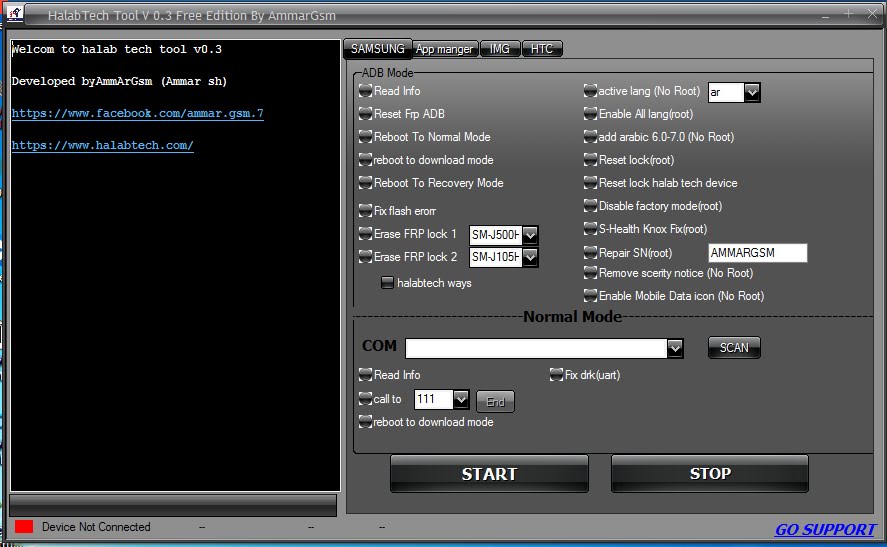
Task: Open the GO SUPPORT link
Action: click(825, 529)
